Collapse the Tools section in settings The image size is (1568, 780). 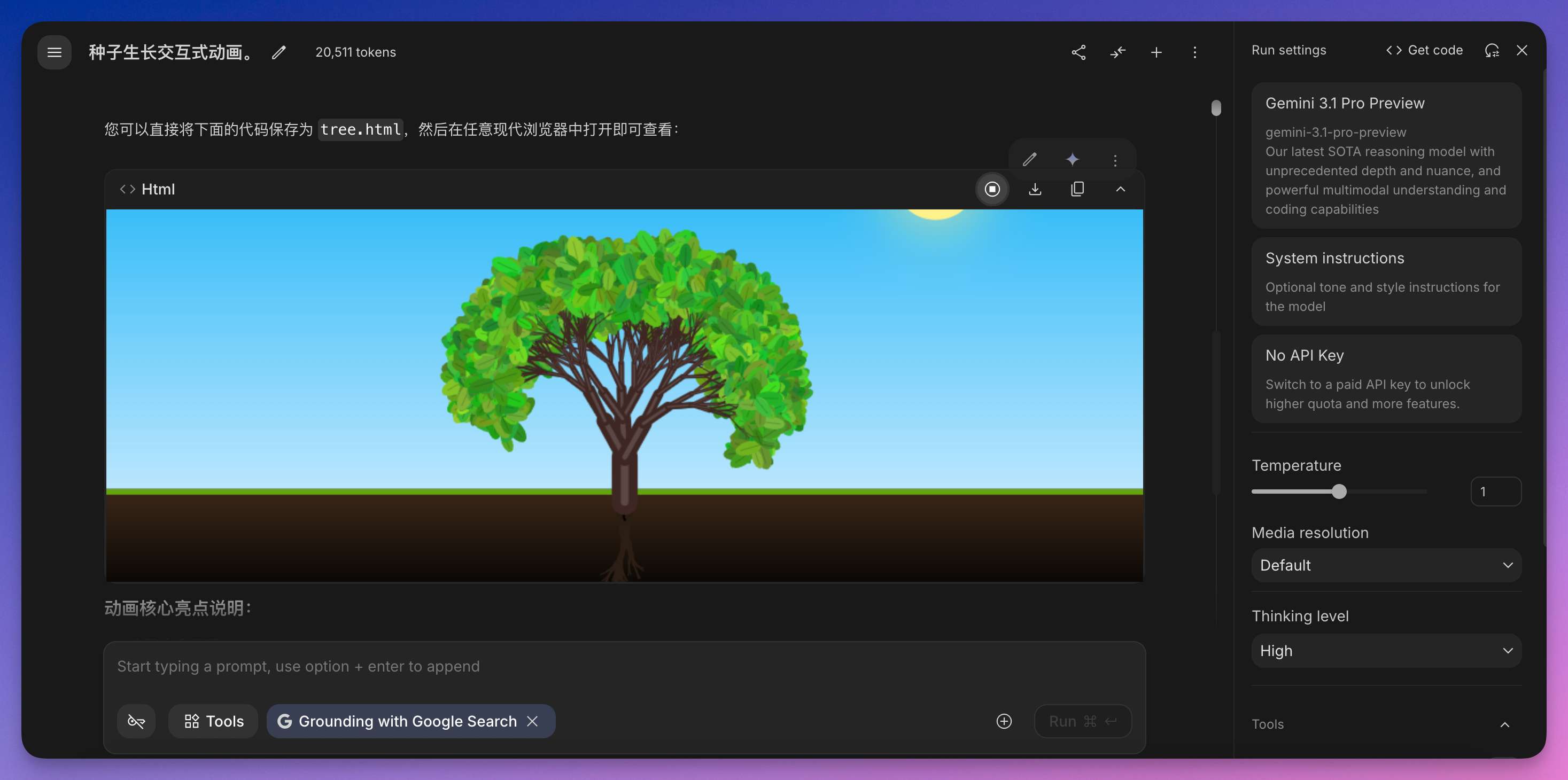(x=1505, y=724)
